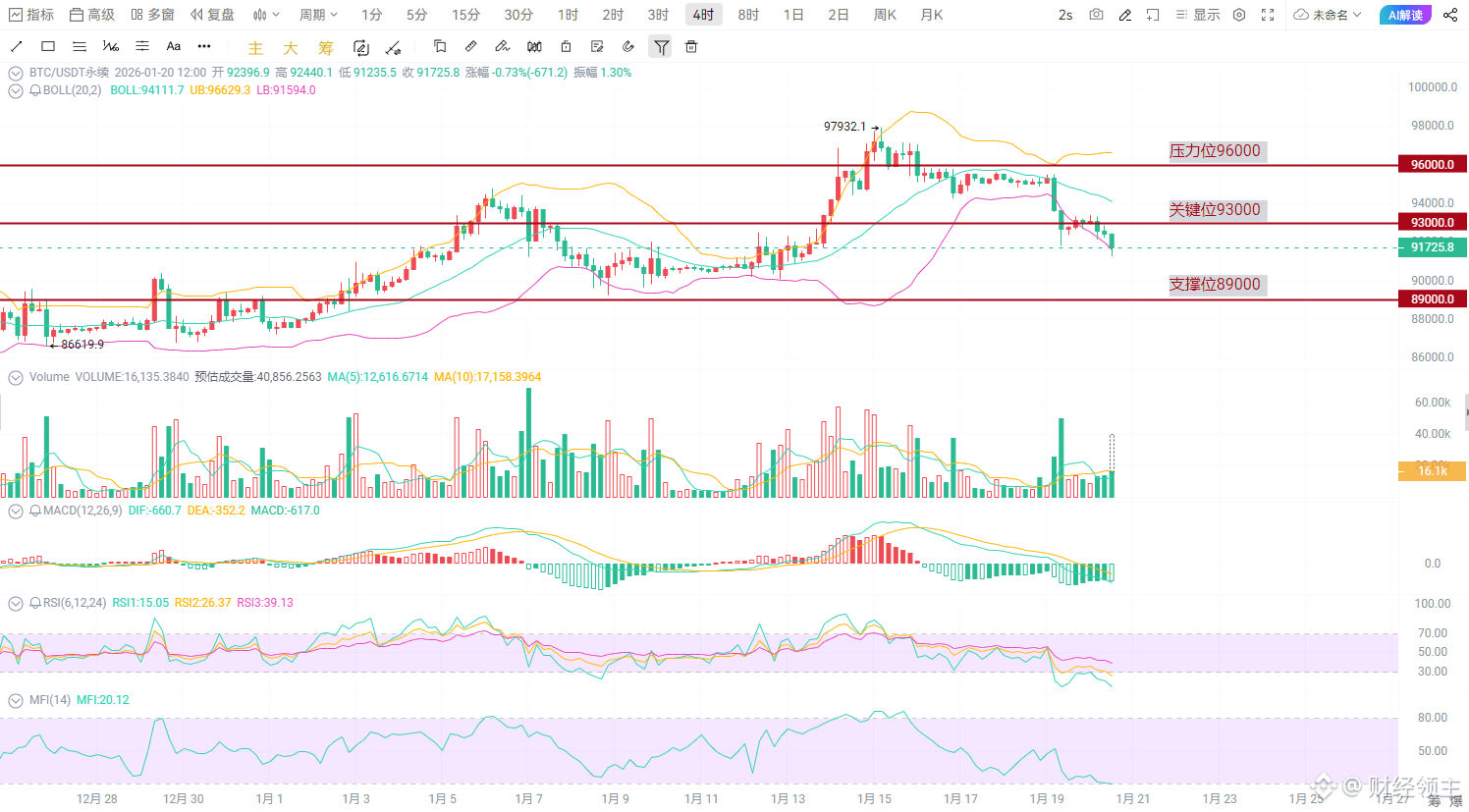Click the note edit icon
The height and width of the screenshot is (812, 1469).
tap(597, 46)
